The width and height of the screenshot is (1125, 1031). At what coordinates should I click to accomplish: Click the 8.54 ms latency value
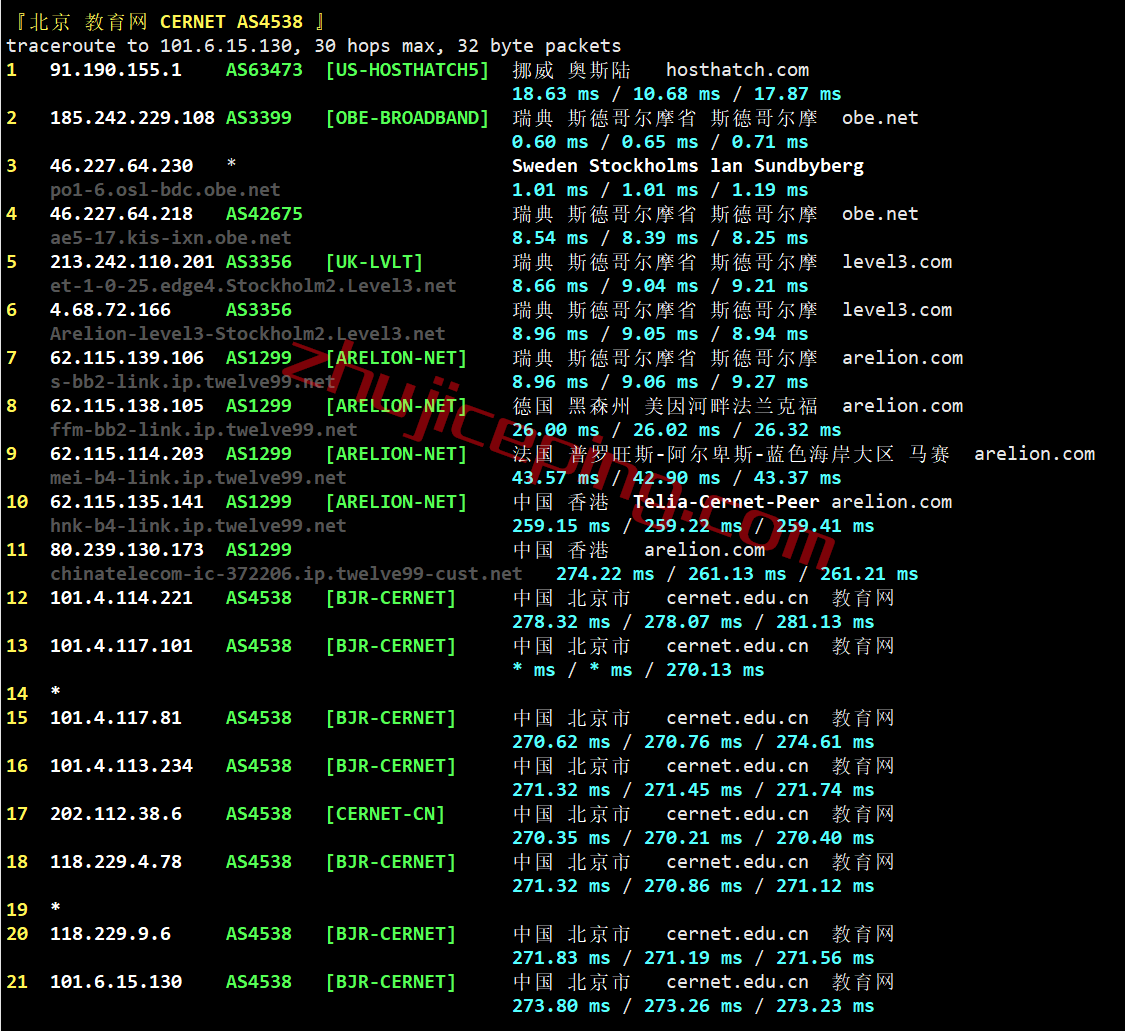(550, 238)
